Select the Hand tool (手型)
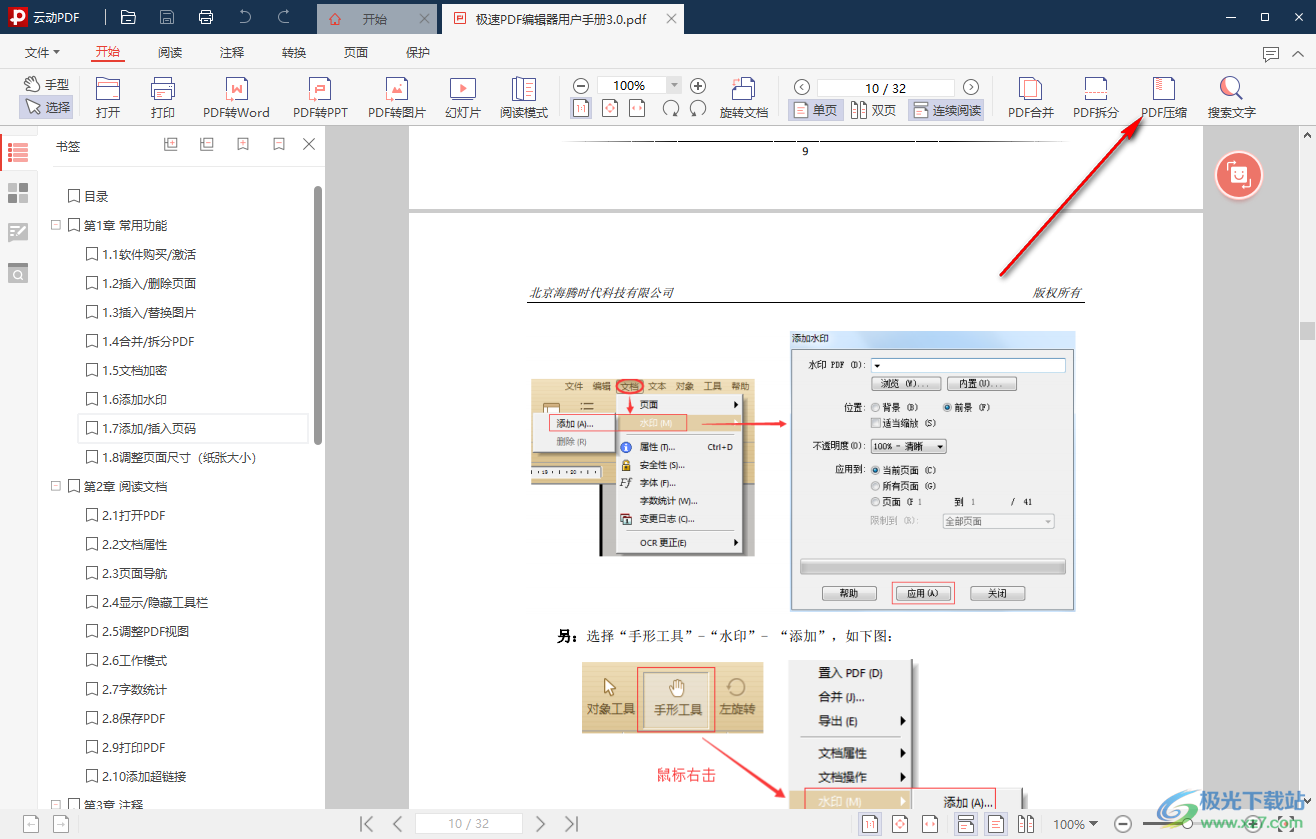Image resolution: width=1316 pixels, height=839 pixels. pos(46,85)
